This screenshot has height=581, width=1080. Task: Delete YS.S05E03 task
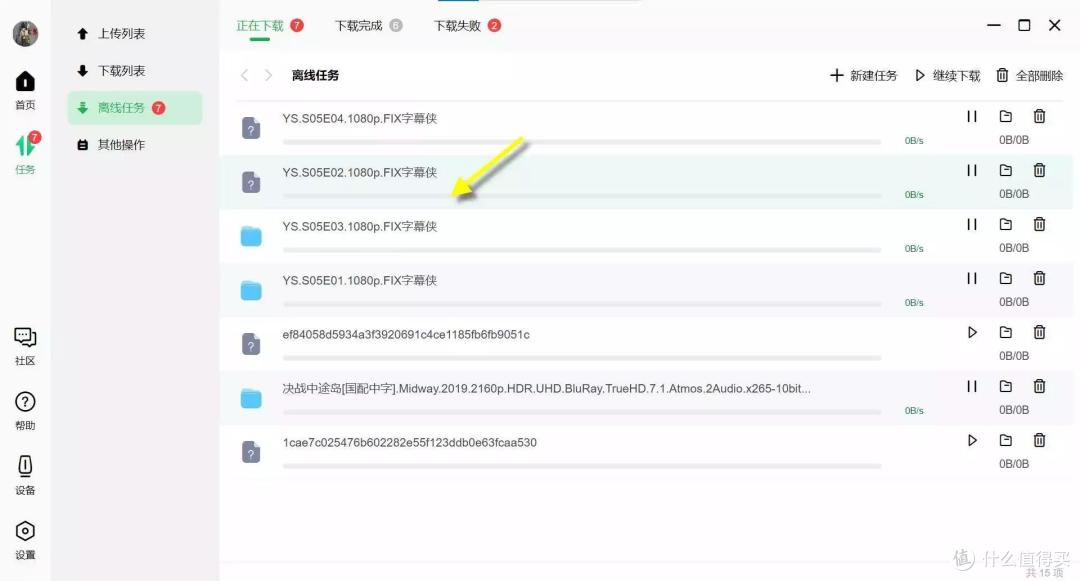pyautogui.click(x=1039, y=224)
